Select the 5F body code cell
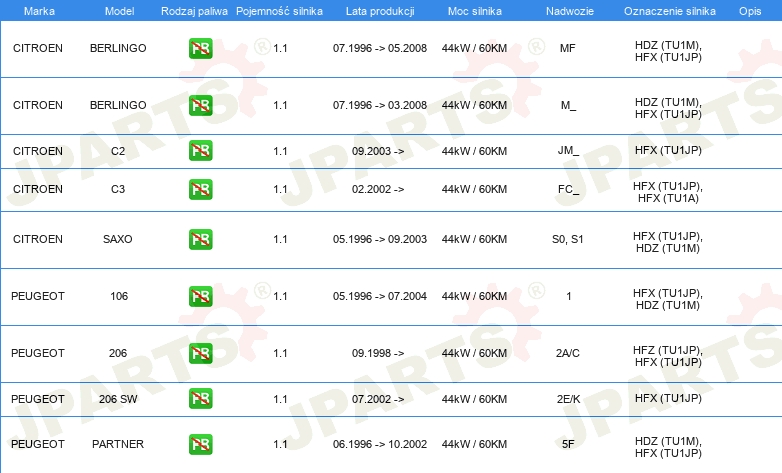The height and width of the screenshot is (473, 782). (x=568, y=444)
